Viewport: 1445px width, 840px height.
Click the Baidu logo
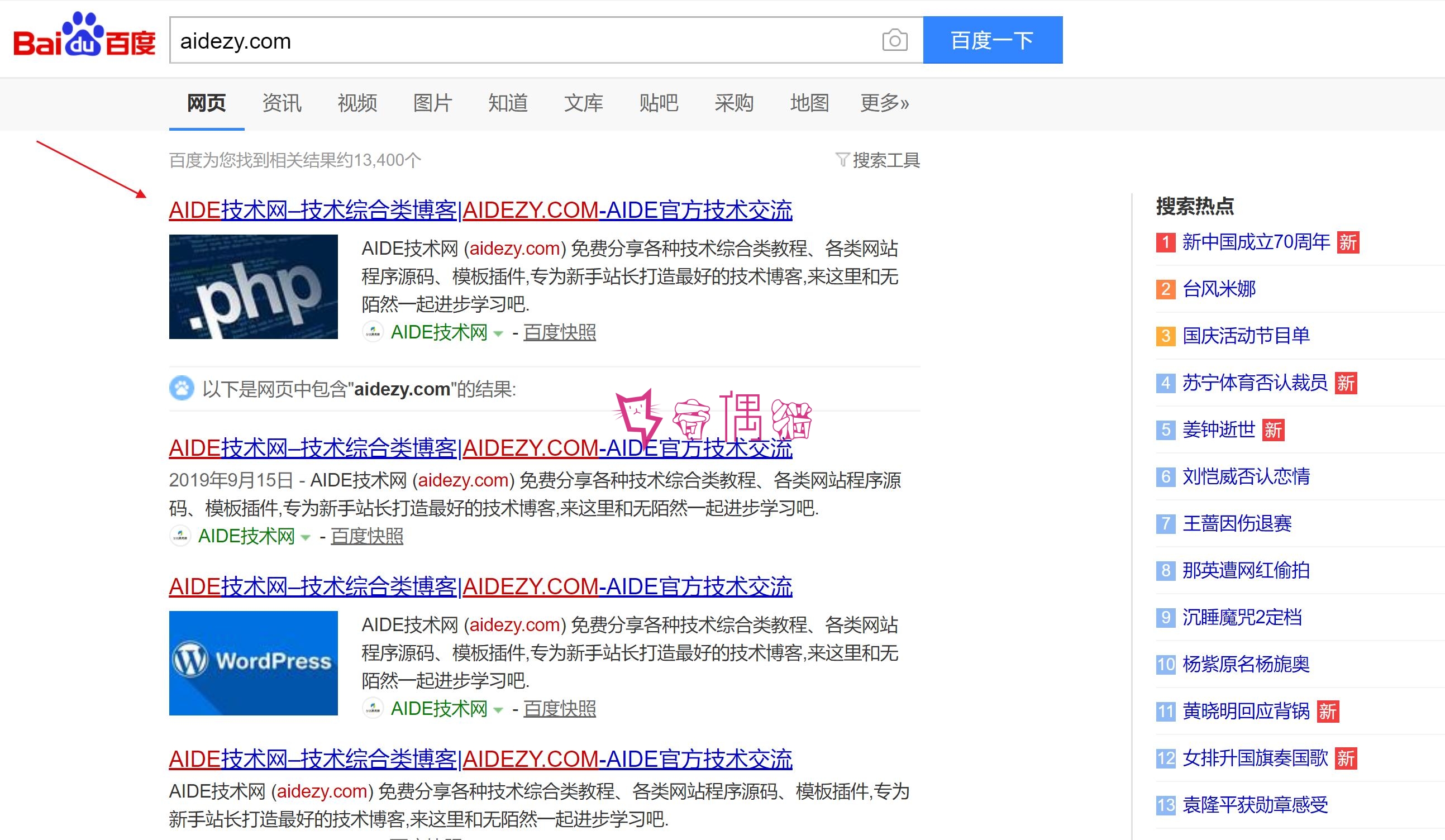tap(84, 36)
